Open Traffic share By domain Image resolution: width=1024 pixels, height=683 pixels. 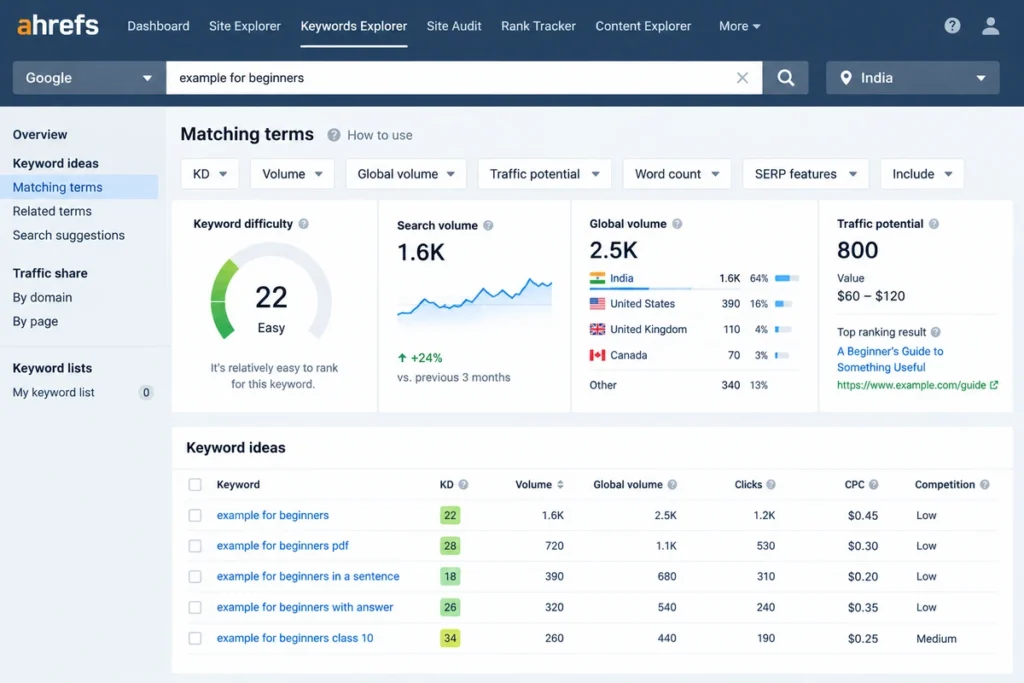point(42,297)
